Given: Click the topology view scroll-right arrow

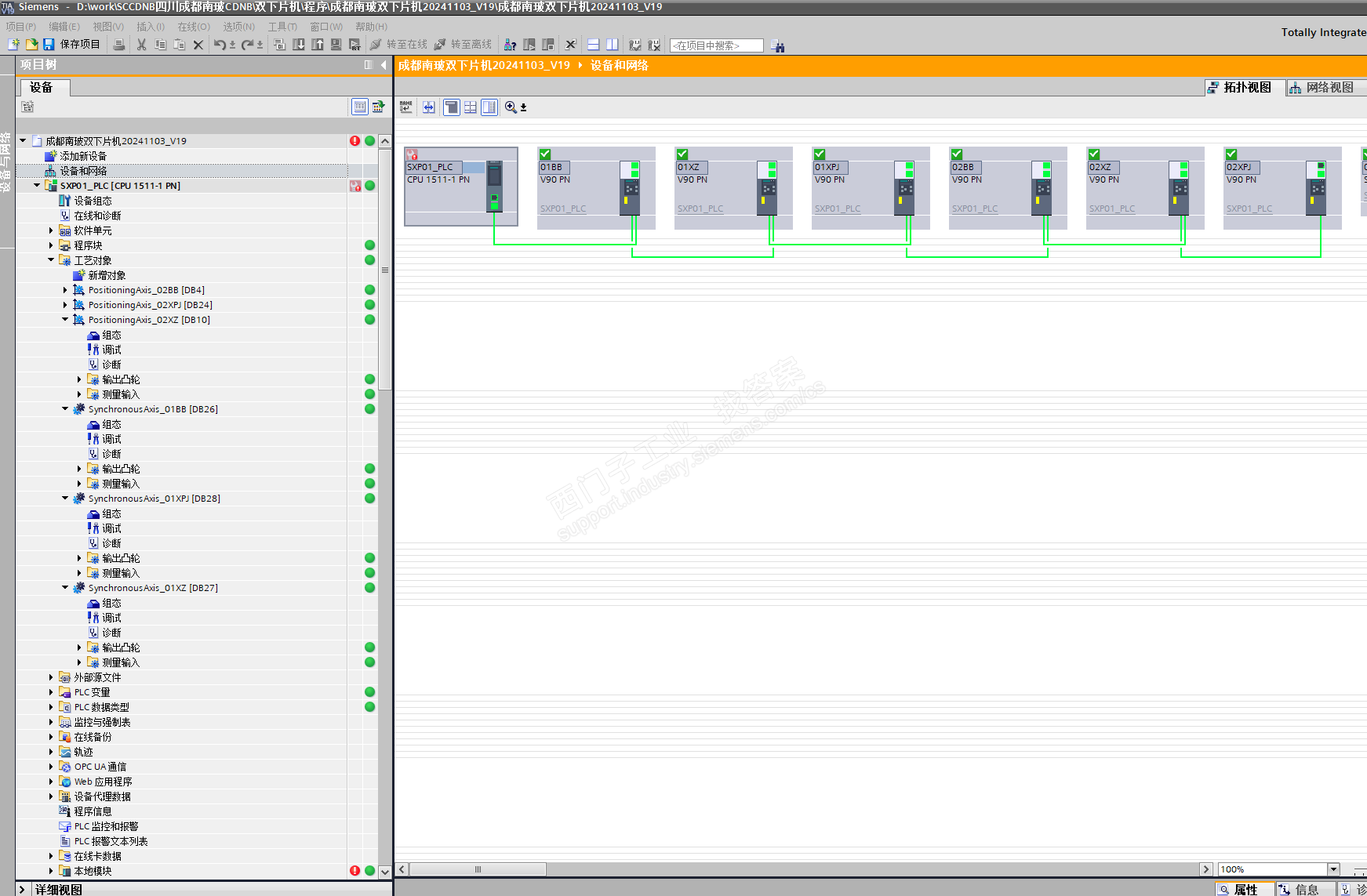Looking at the screenshot, I should coord(1206,869).
